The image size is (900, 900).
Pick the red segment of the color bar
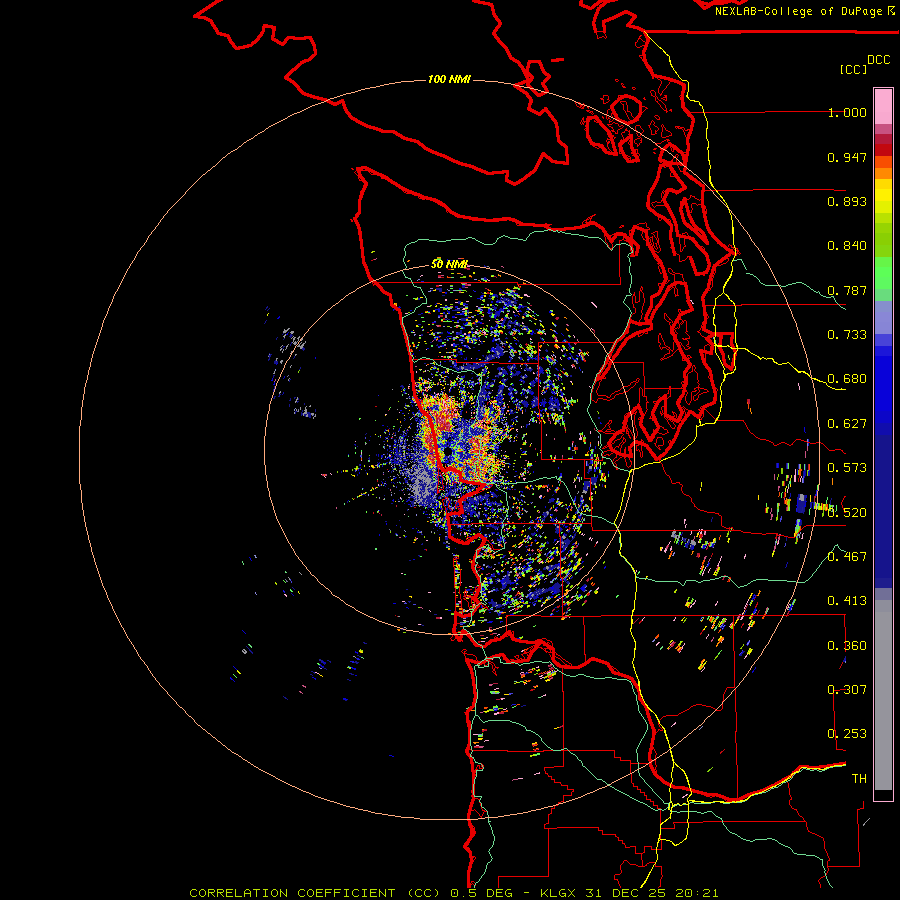(x=883, y=150)
